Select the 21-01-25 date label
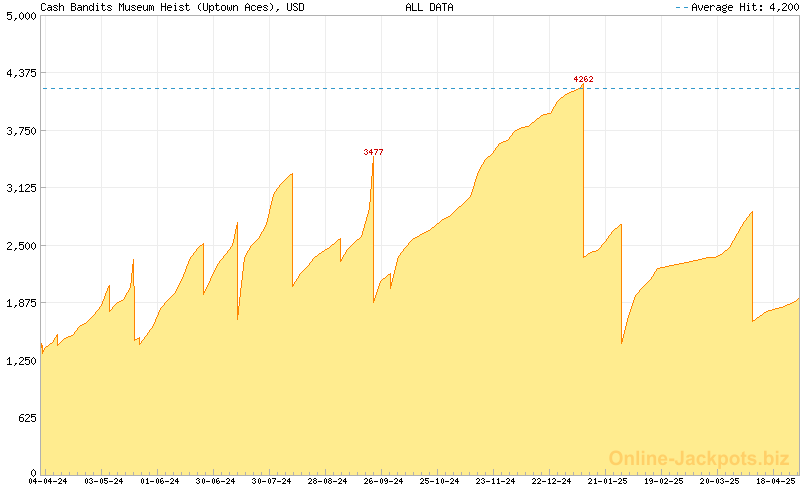The image size is (800, 490). tap(607, 482)
